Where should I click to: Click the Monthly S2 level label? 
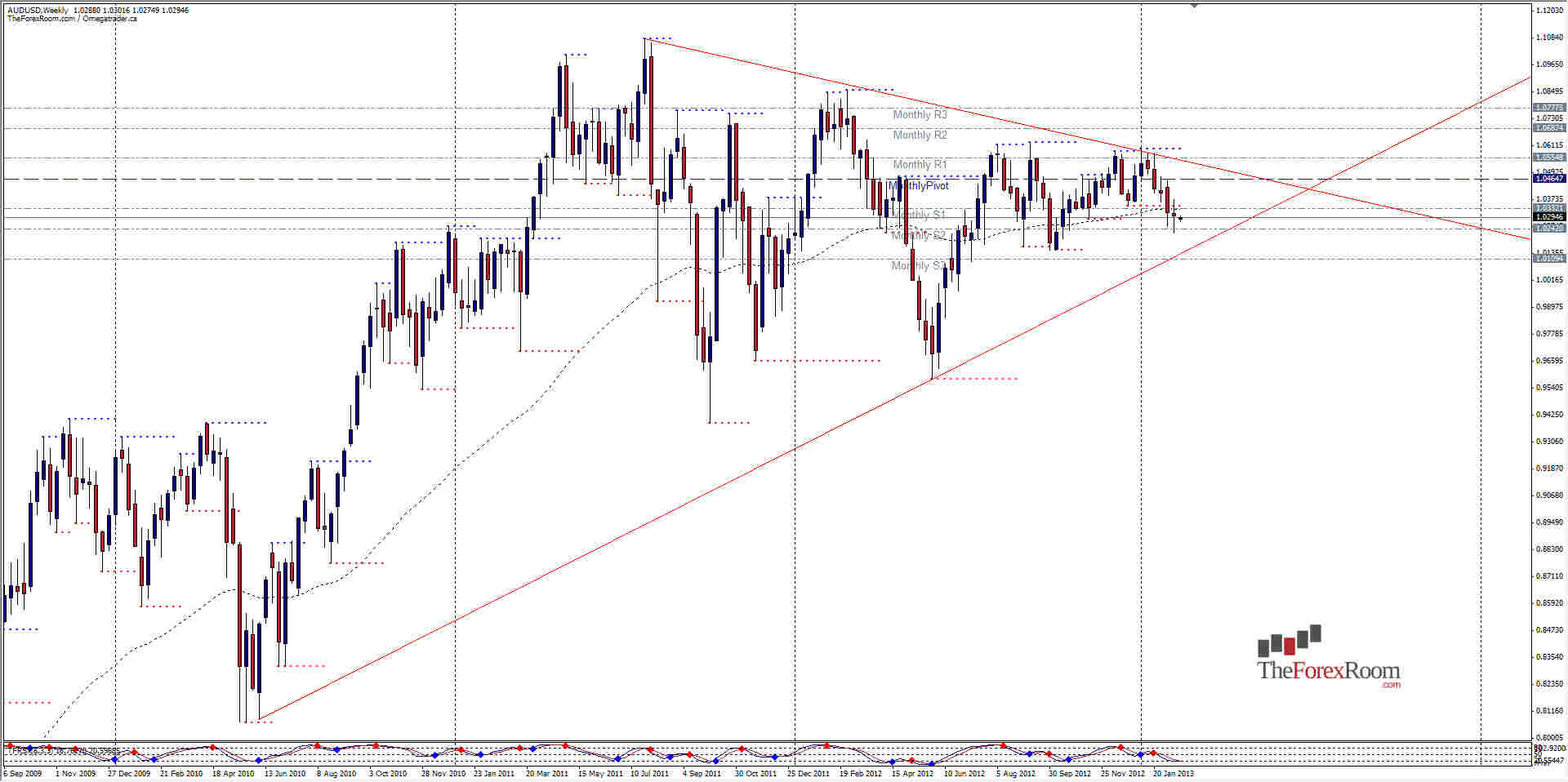tap(919, 235)
